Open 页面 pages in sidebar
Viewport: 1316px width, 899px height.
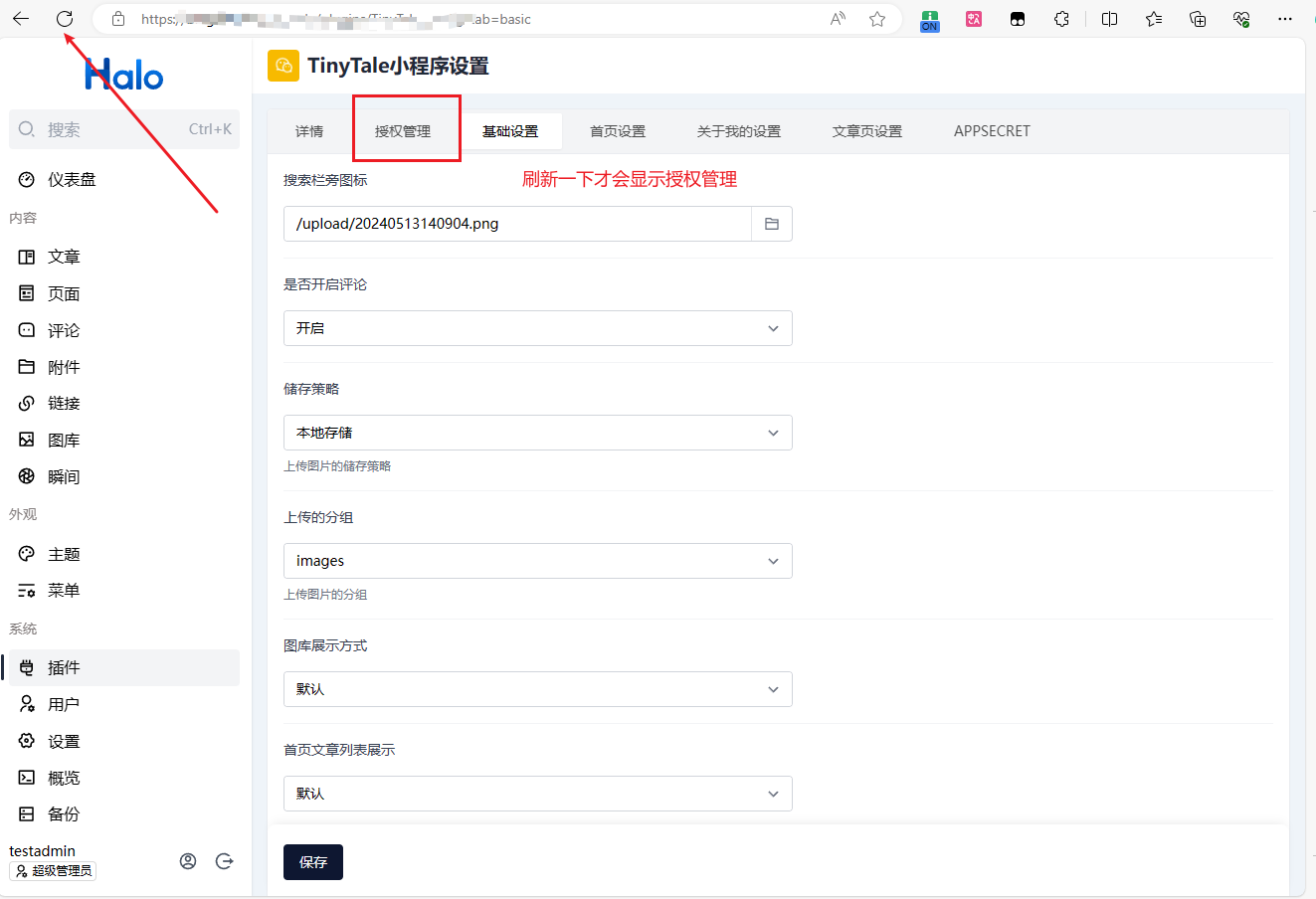click(124, 293)
